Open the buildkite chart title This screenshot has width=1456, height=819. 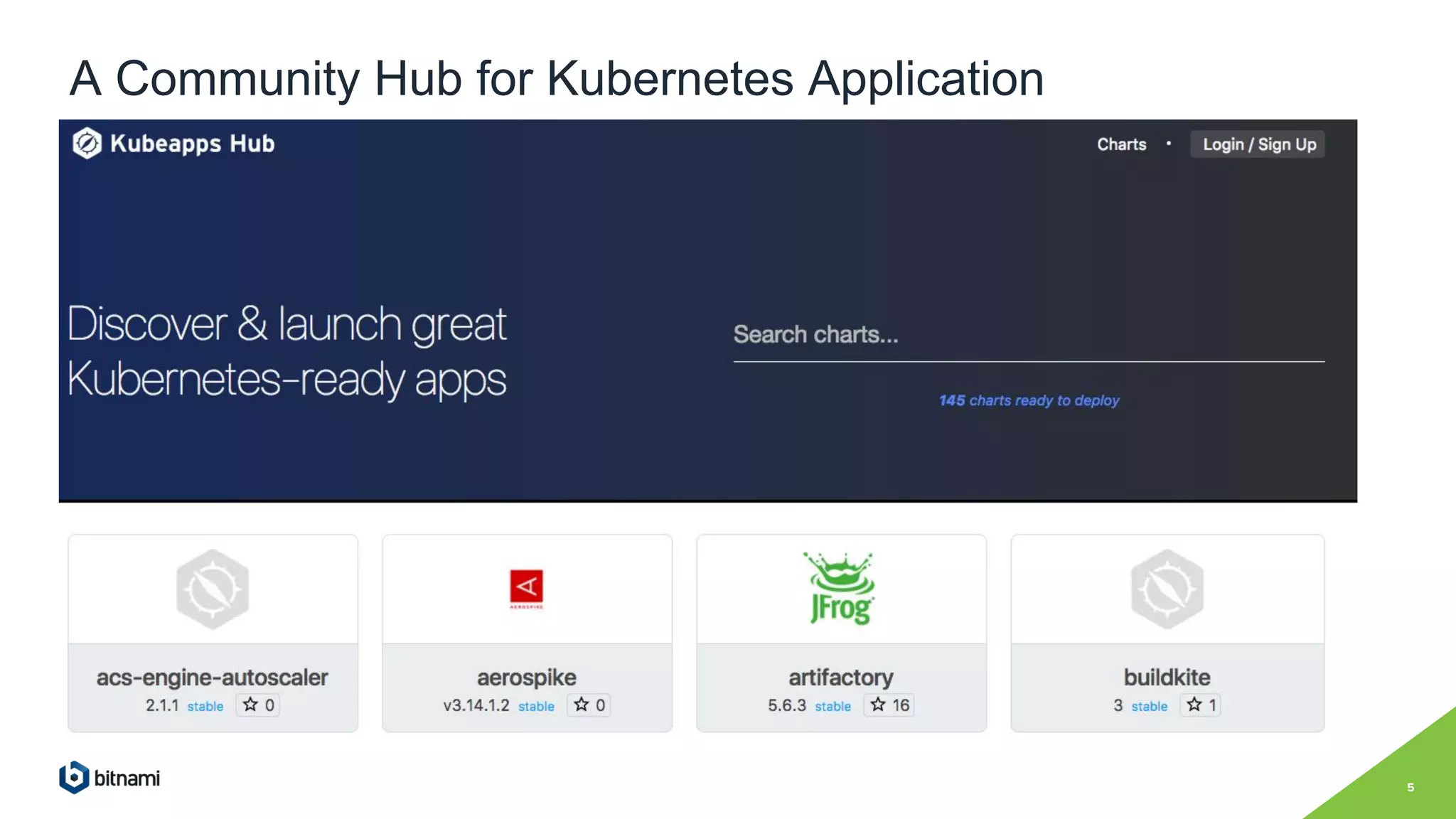[x=1167, y=677]
